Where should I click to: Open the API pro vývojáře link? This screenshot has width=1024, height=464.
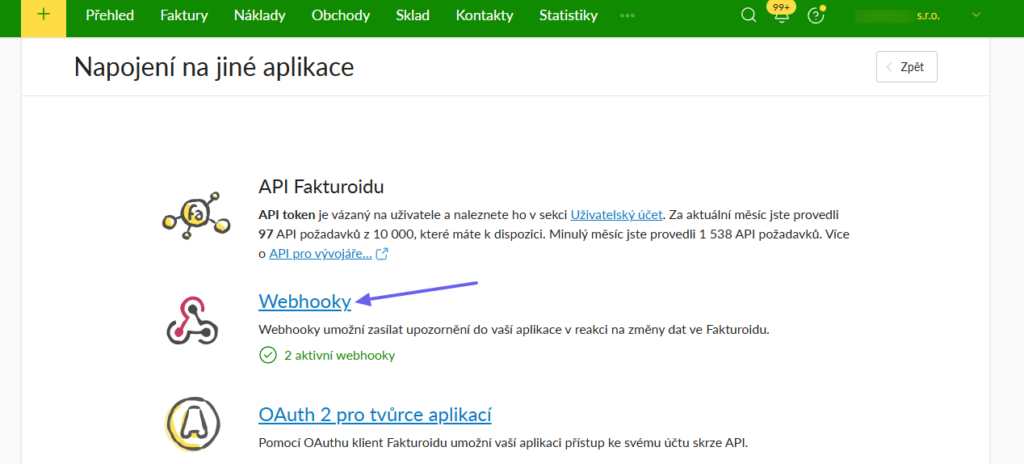(321, 254)
